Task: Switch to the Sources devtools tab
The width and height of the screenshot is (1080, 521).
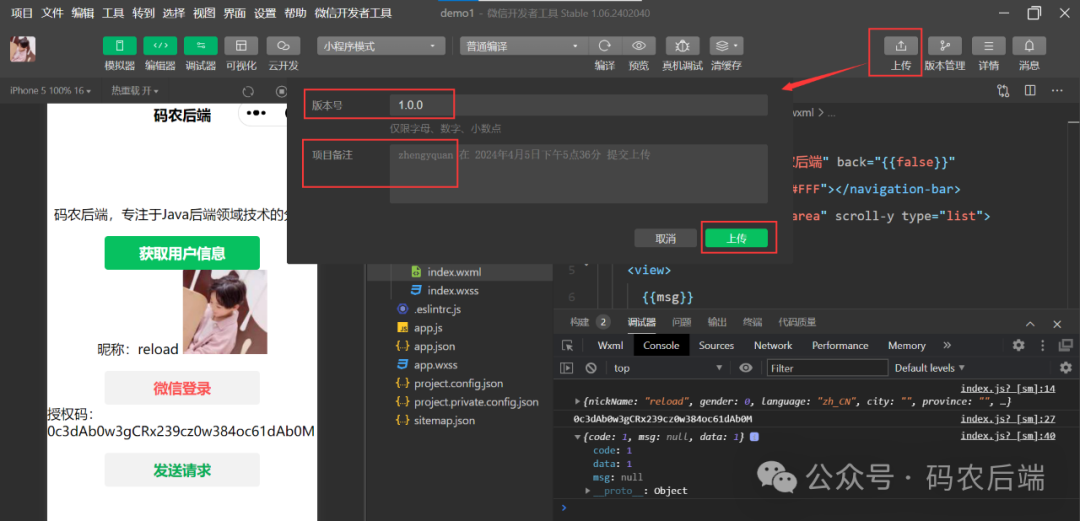Action: pos(716,346)
